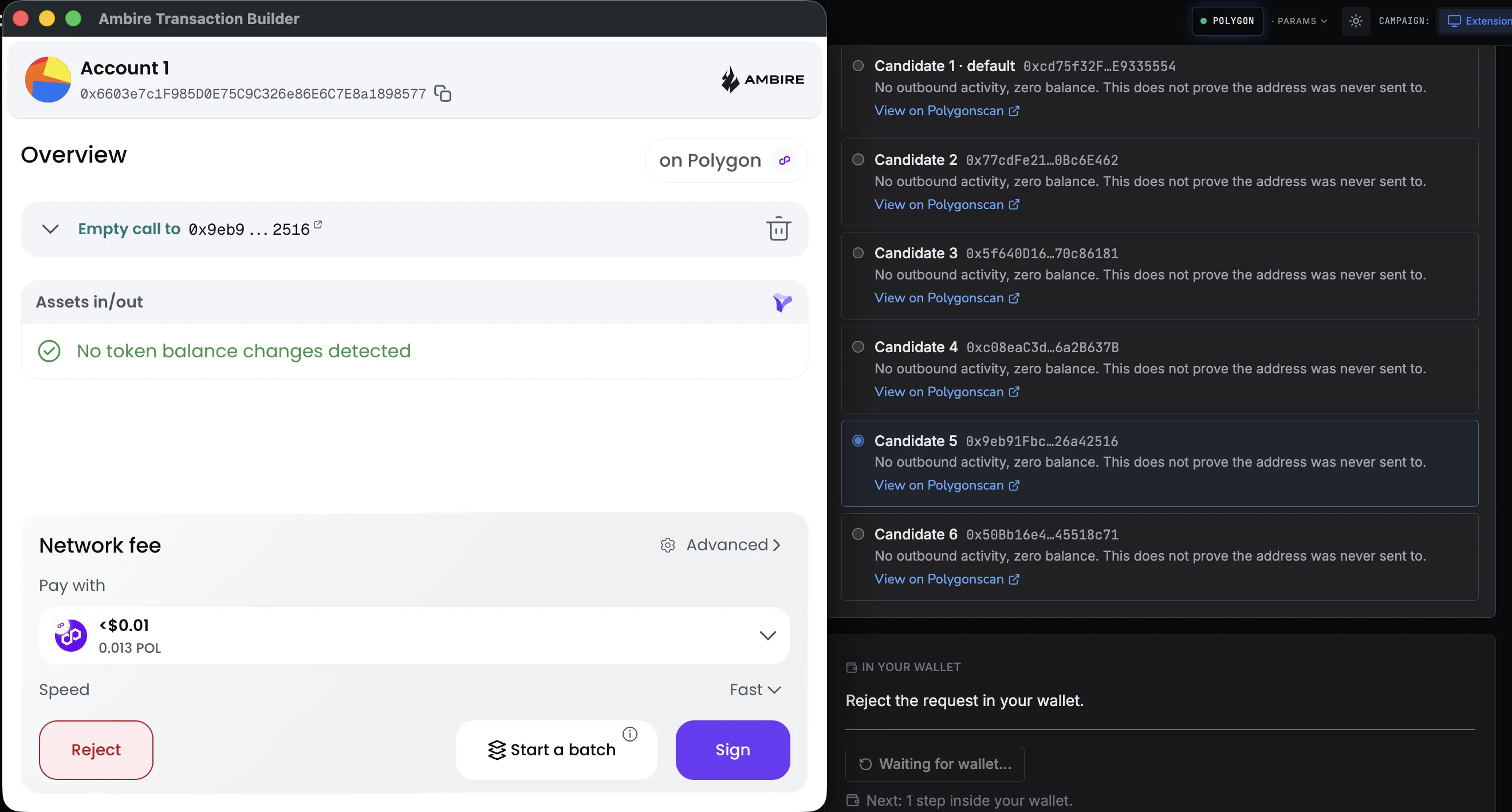1512x812 pixels.
Task: Click the green check balance icon
Action: [49, 351]
